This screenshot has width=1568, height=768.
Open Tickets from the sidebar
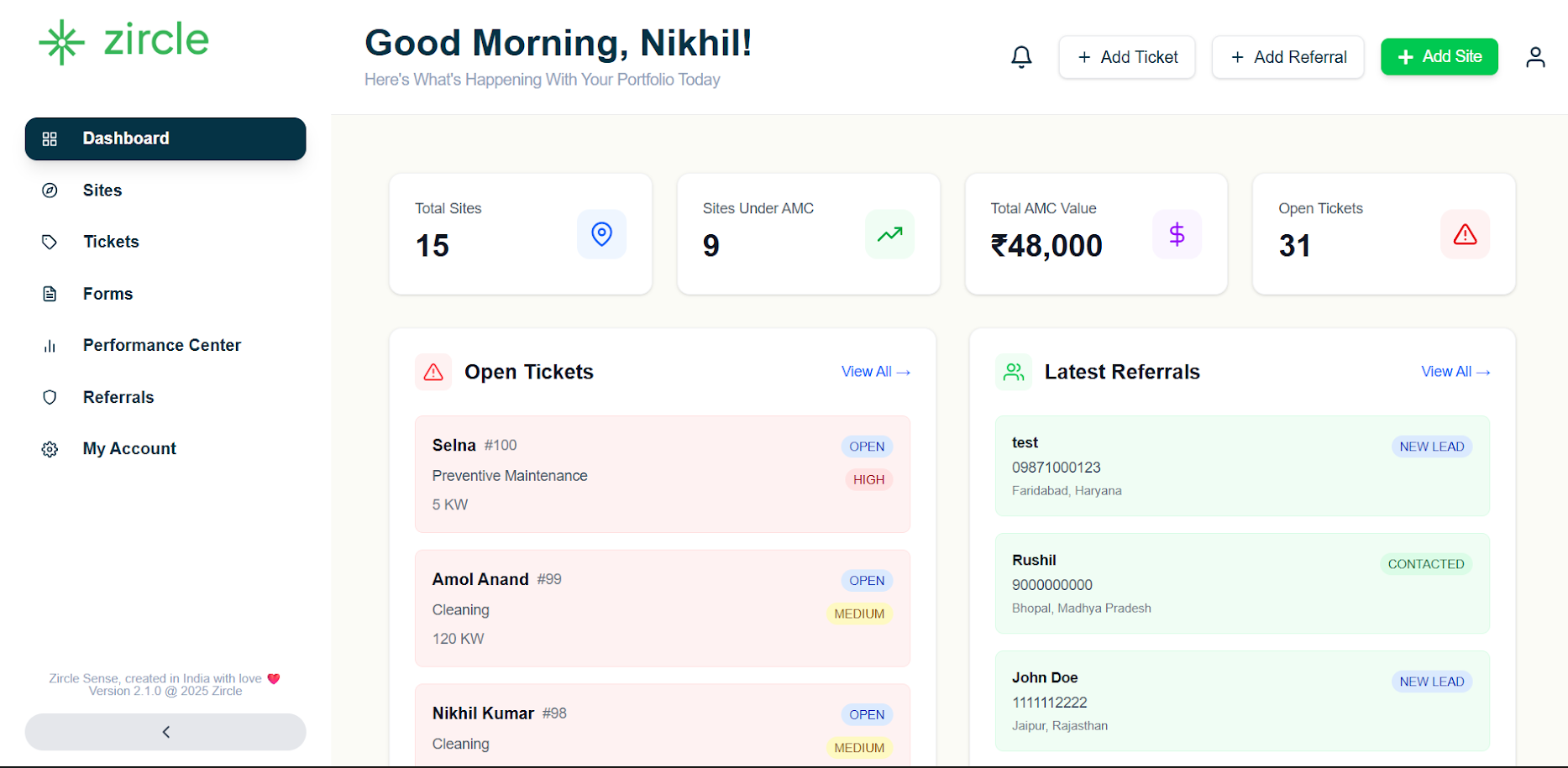point(165,242)
